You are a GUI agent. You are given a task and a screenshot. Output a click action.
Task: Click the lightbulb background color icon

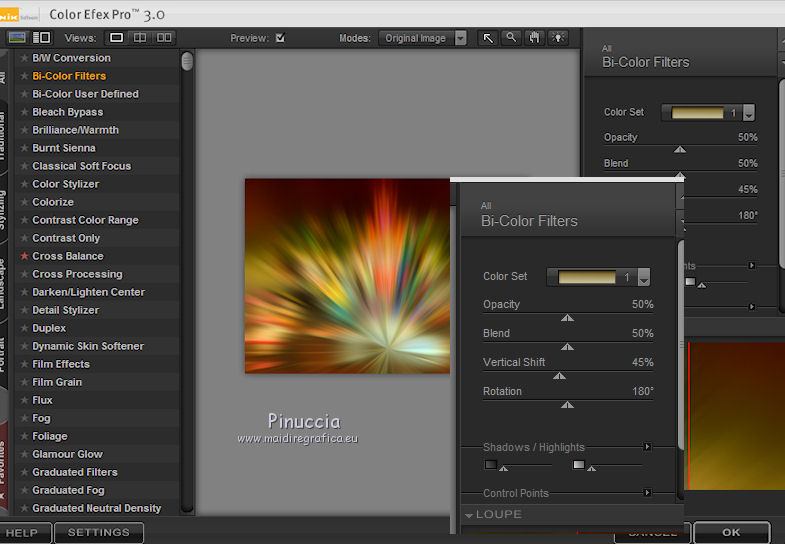click(557, 38)
